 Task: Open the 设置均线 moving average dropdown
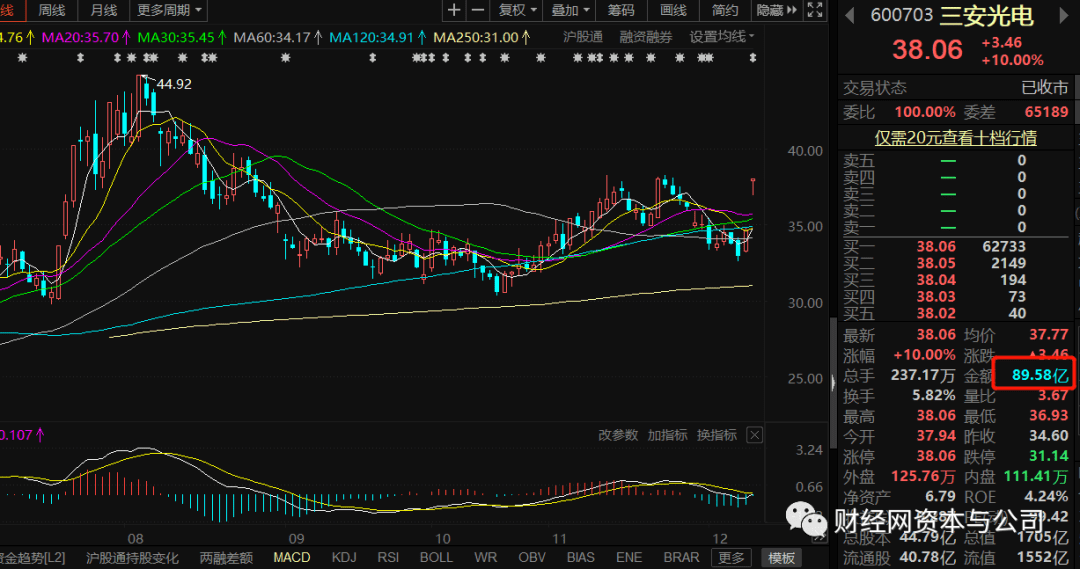click(x=722, y=37)
